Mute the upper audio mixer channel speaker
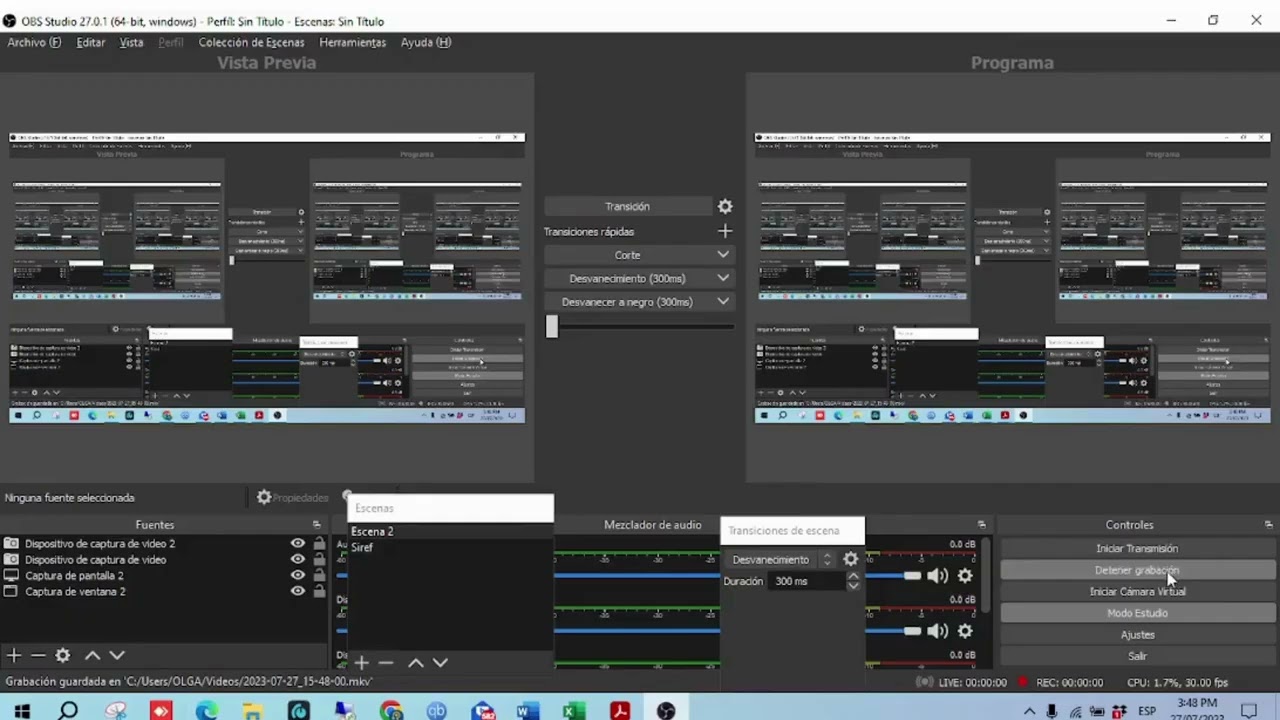The image size is (1280, 720). (x=937, y=575)
